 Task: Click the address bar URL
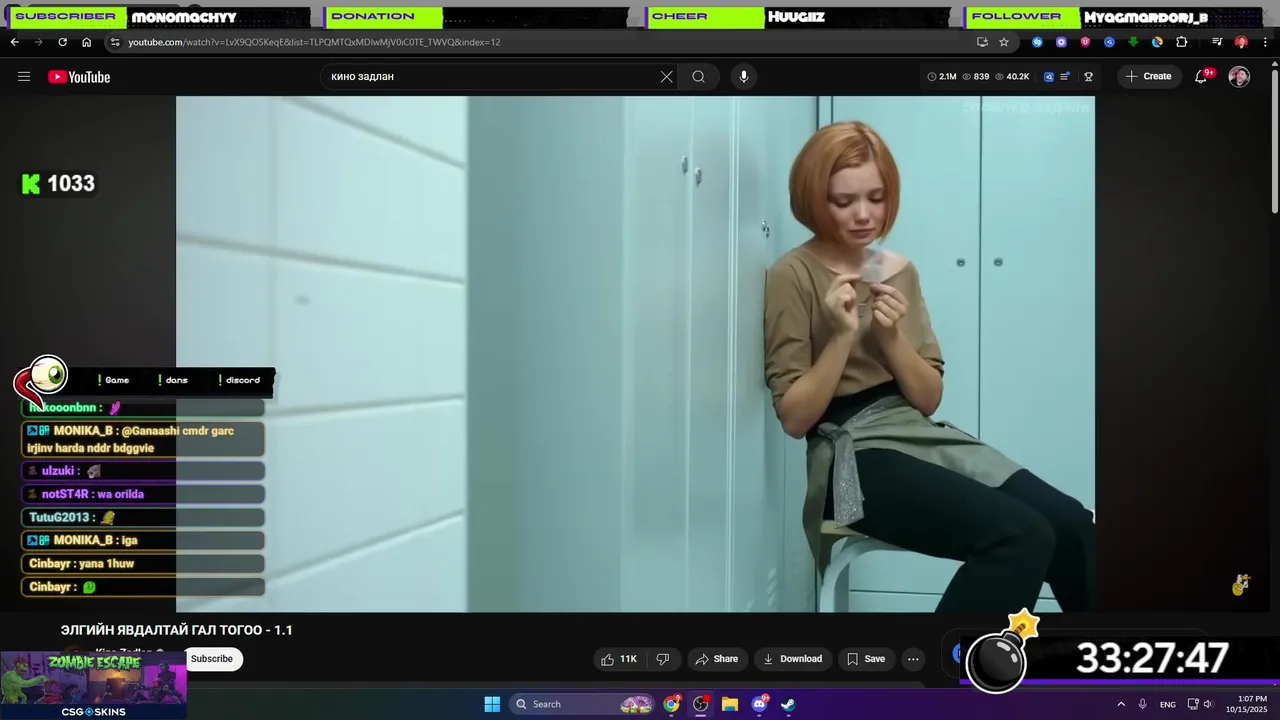[314, 42]
